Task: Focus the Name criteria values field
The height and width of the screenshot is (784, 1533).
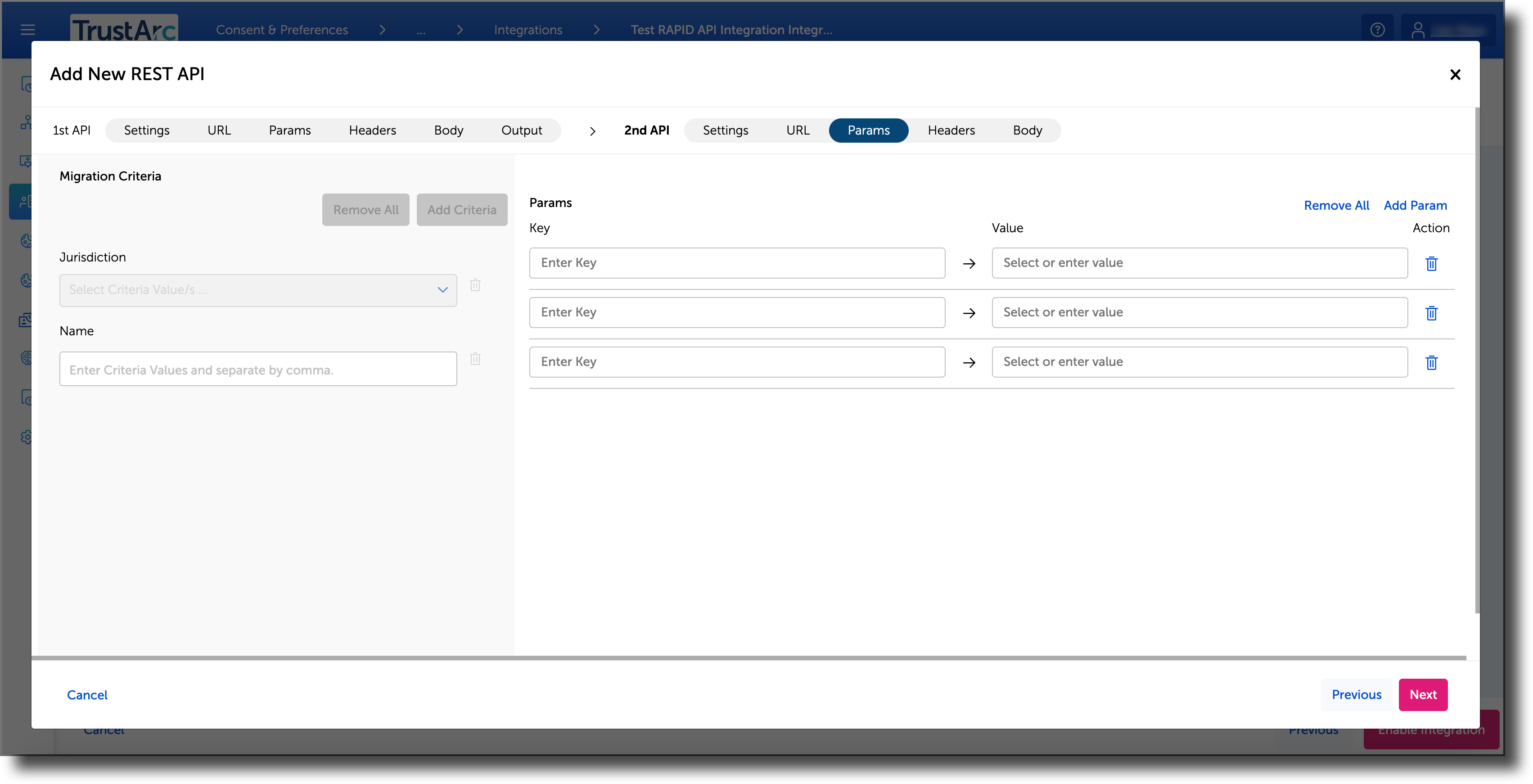Action: coord(258,369)
